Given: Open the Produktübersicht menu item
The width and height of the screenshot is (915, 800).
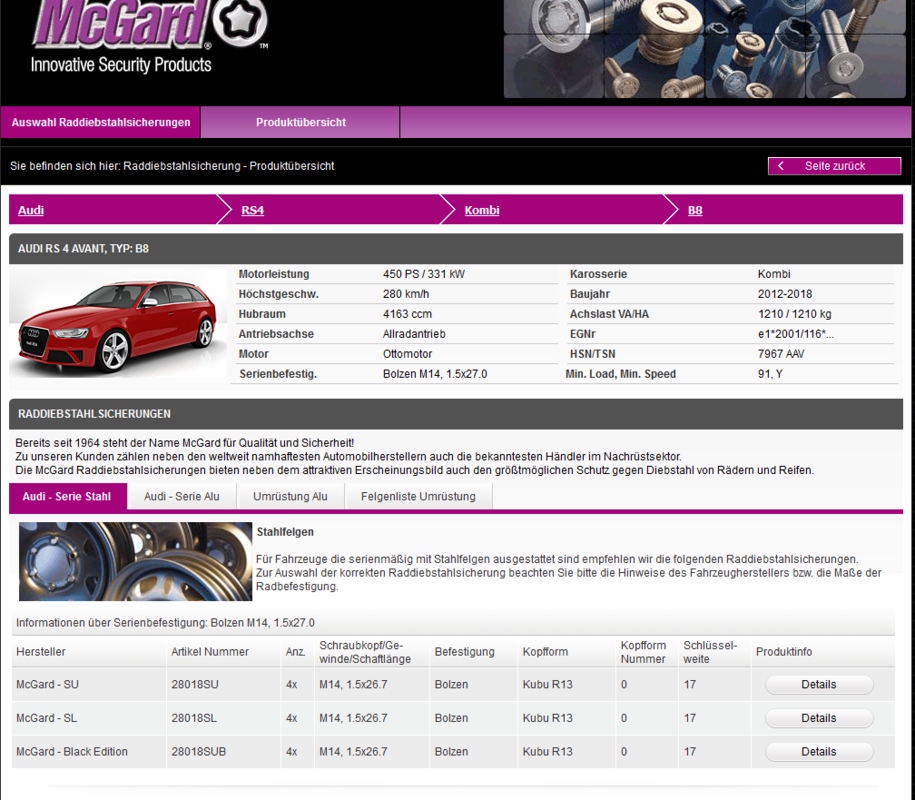Looking at the screenshot, I should point(300,122).
